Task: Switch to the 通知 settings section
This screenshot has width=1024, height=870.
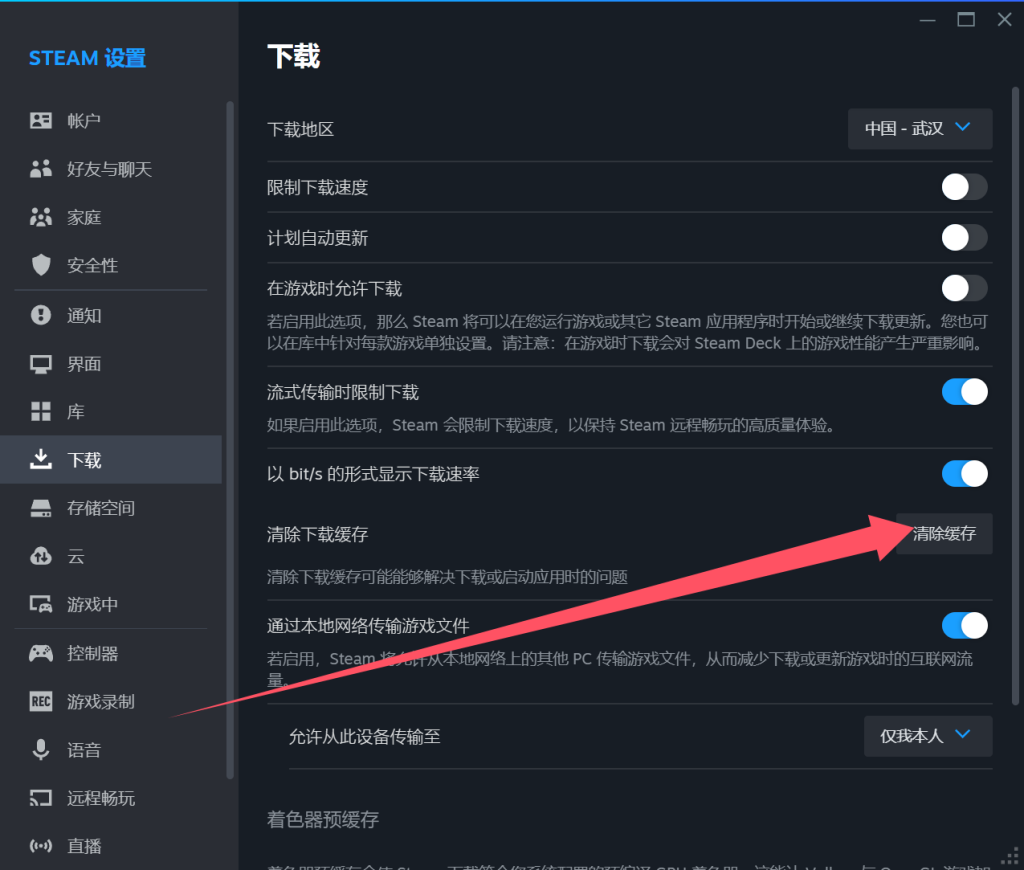Action: (x=111, y=315)
